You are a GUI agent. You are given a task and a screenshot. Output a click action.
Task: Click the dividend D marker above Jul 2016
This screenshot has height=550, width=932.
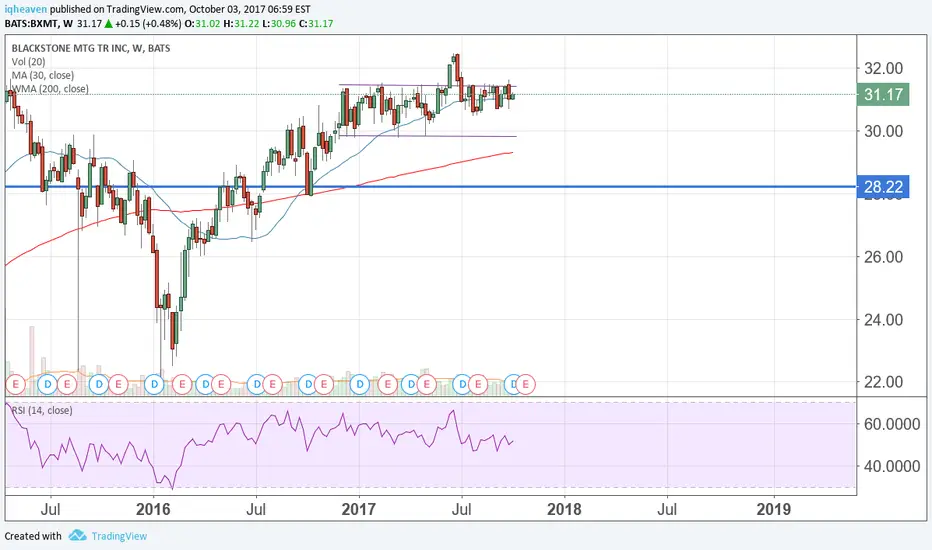257,385
